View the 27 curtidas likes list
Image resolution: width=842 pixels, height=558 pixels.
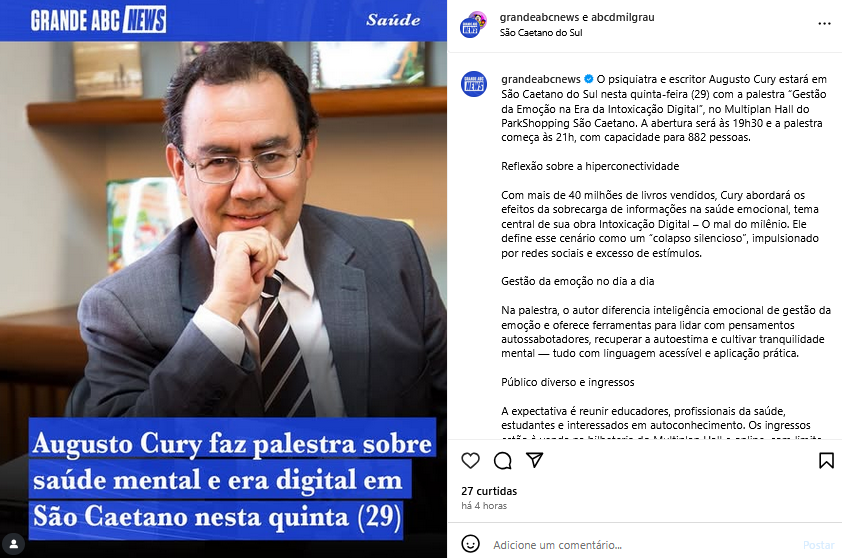pos(489,491)
